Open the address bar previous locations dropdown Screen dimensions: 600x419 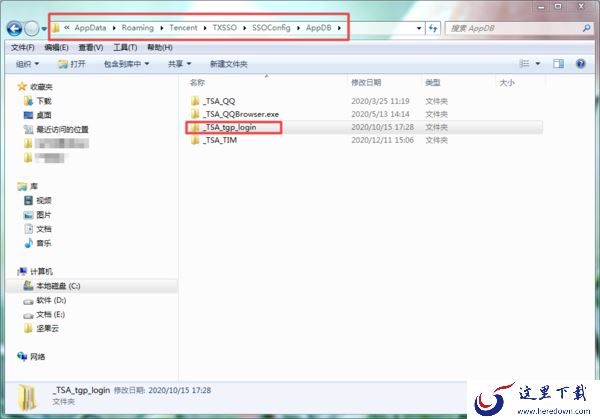(419, 28)
